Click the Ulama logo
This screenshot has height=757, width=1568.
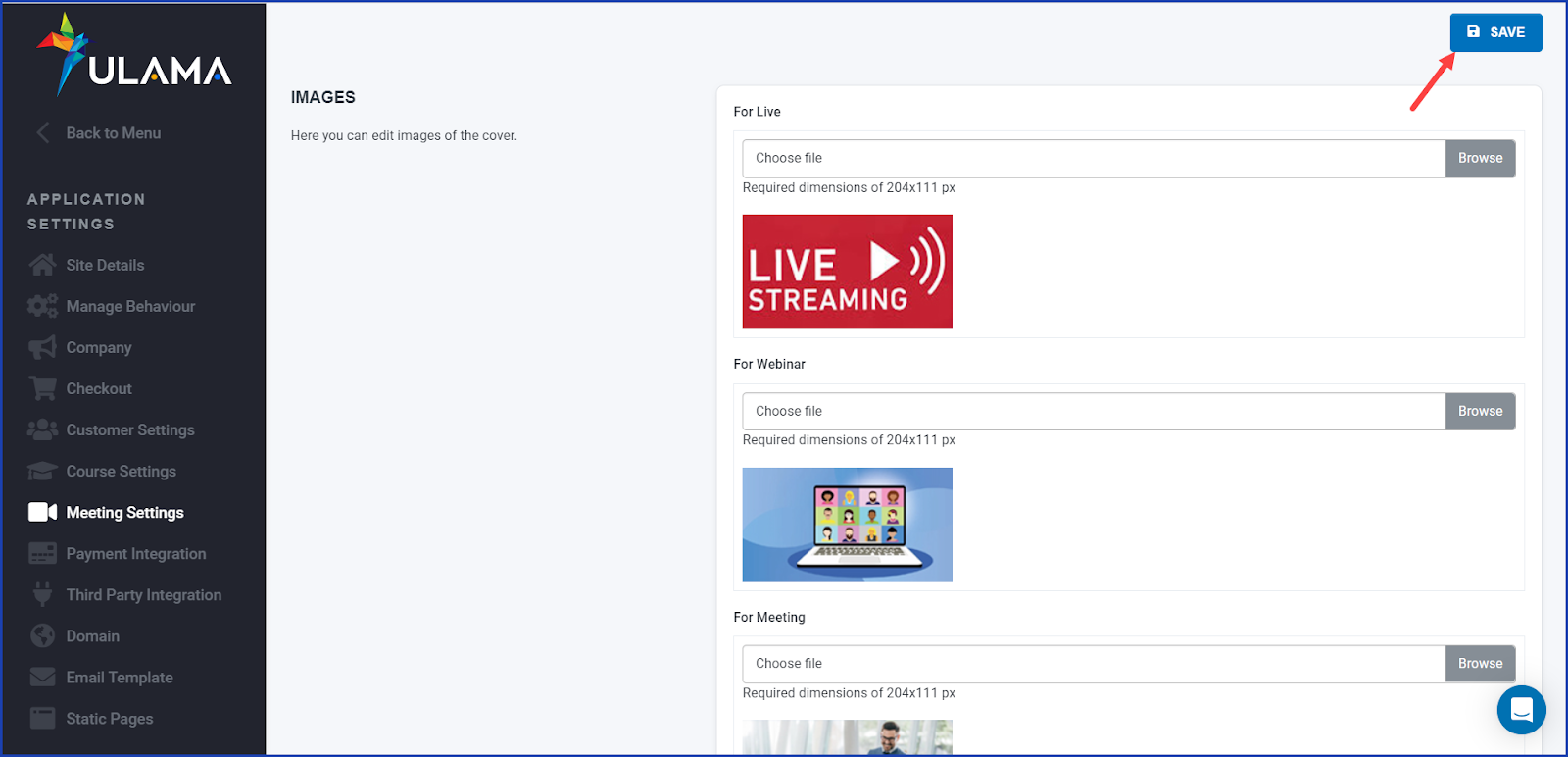134,55
